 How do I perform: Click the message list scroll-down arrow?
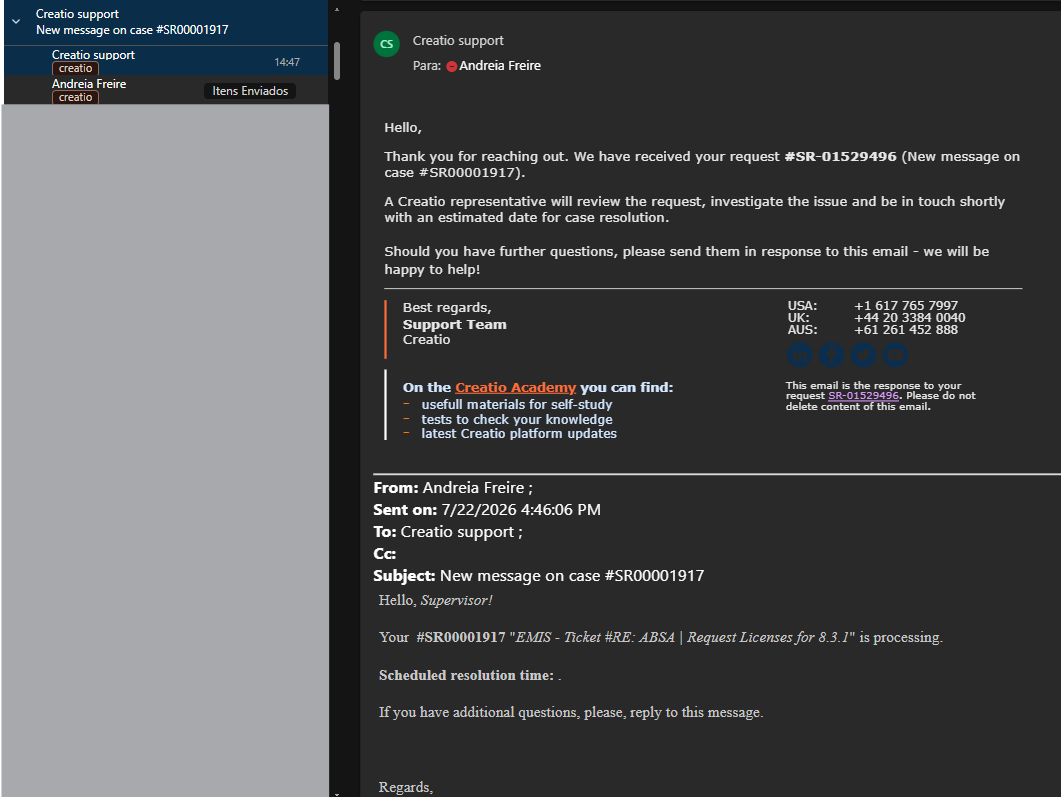(x=337, y=793)
